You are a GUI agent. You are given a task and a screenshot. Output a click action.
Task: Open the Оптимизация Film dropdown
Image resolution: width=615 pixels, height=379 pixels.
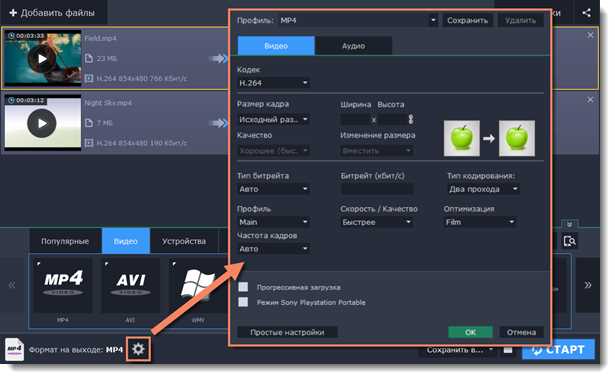[480, 222]
